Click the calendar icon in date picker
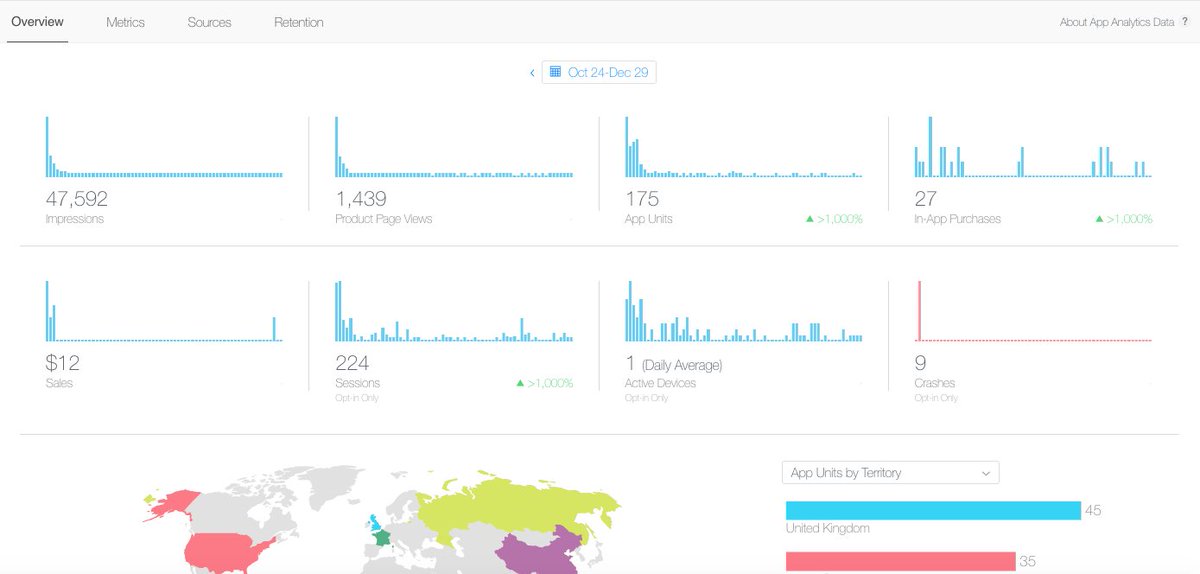Image resolution: width=1200 pixels, height=574 pixels. (555, 73)
